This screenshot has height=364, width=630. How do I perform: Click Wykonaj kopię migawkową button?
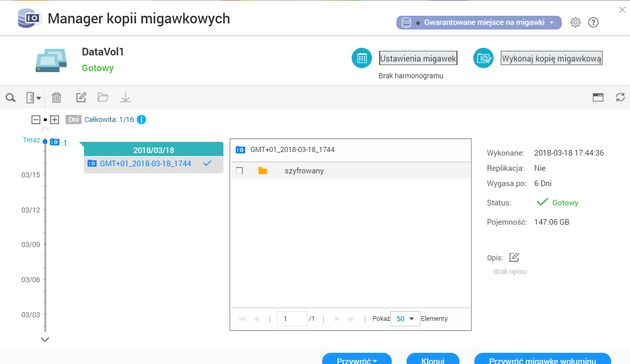pyautogui.click(x=551, y=59)
